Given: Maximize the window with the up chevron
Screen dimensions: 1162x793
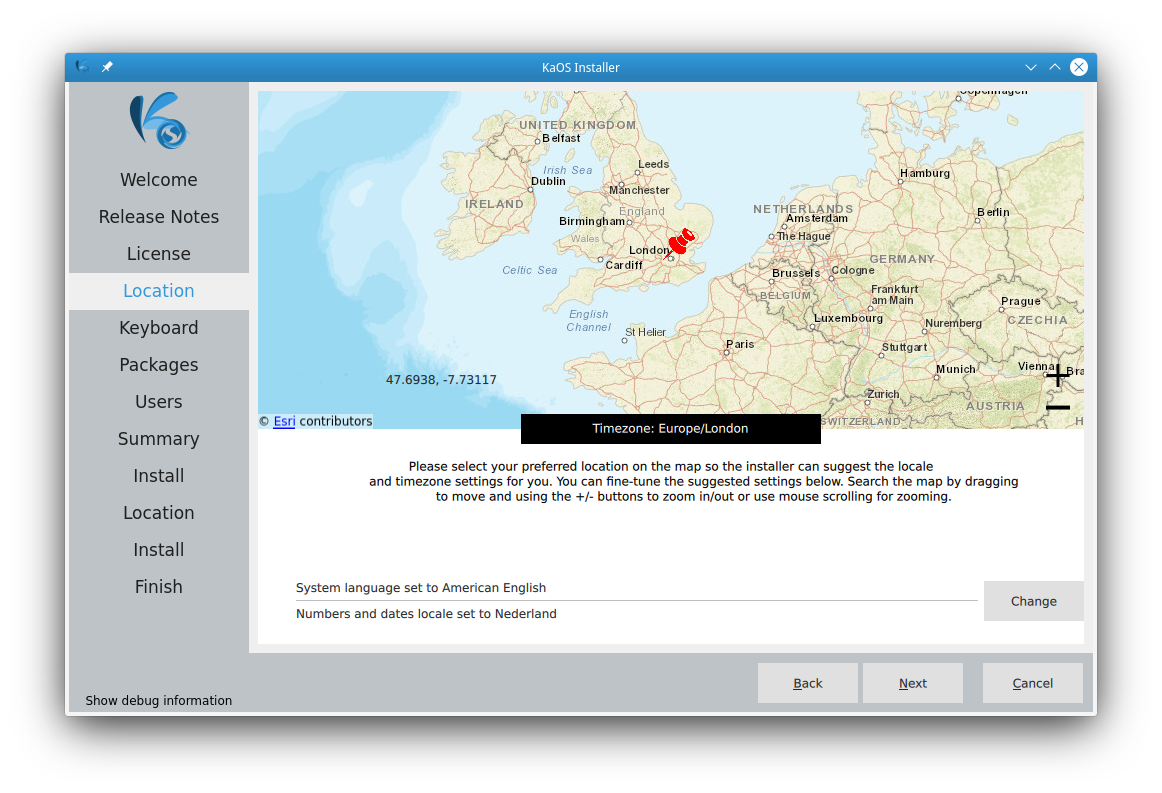Looking at the screenshot, I should click(1055, 67).
